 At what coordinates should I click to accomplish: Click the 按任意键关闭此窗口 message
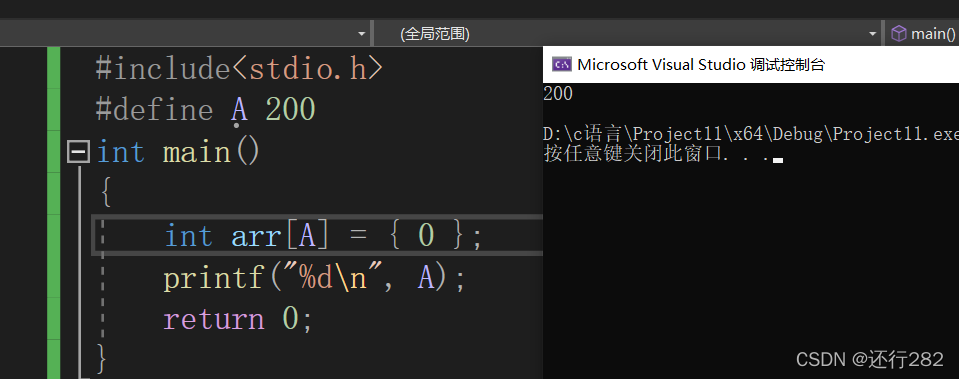(x=632, y=153)
